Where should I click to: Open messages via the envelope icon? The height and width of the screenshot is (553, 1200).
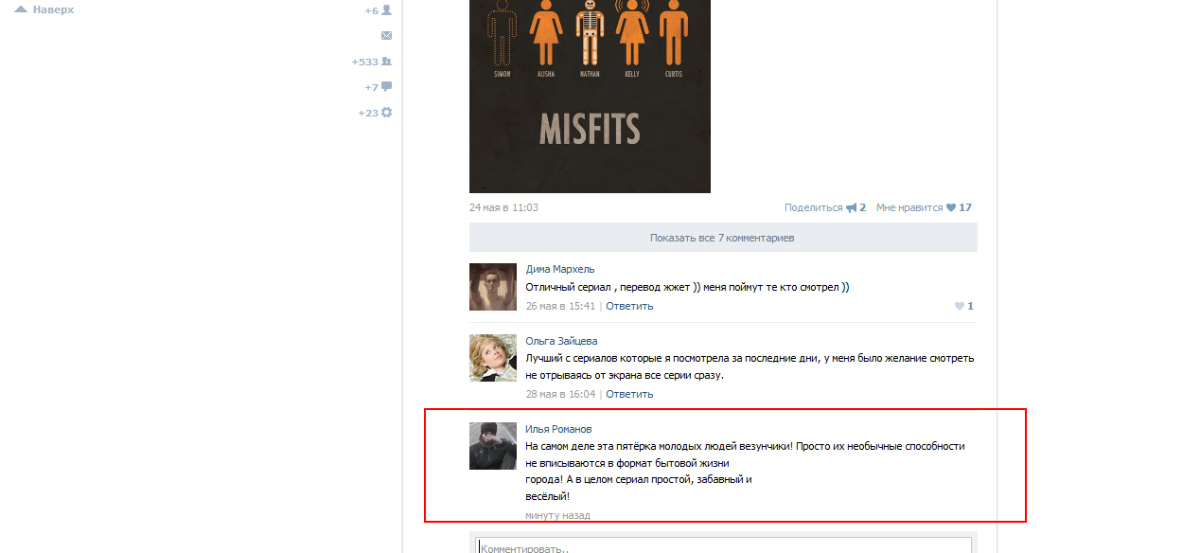pyautogui.click(x=386, y=35)
